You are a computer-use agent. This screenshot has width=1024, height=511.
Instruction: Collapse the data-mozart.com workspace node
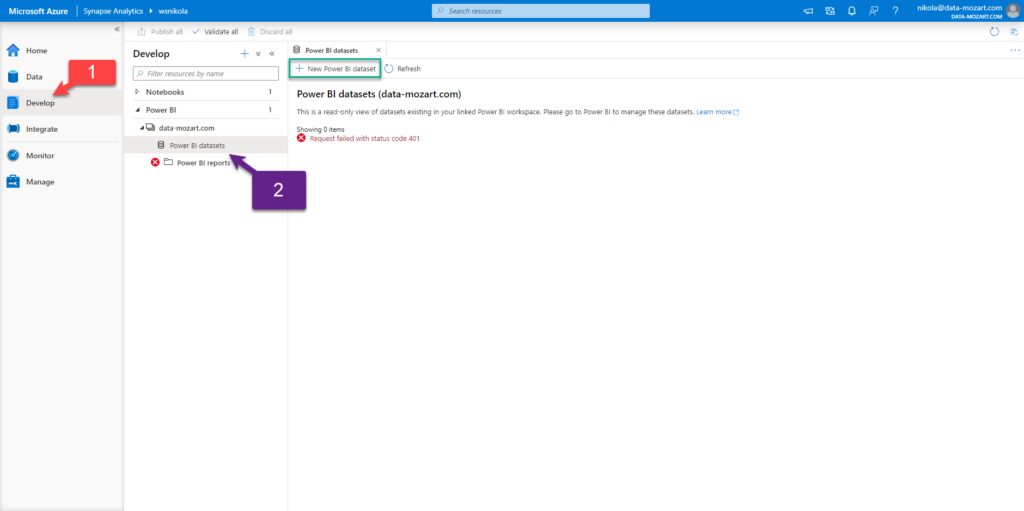(x=141, y=129)
